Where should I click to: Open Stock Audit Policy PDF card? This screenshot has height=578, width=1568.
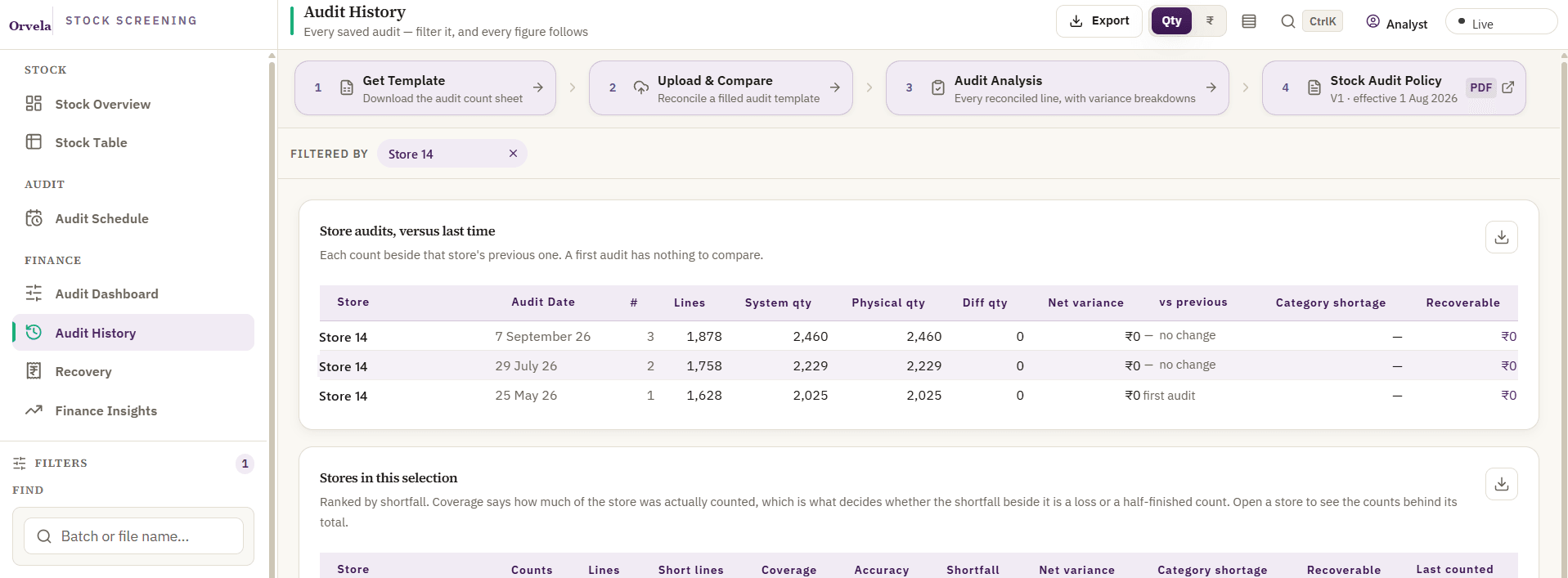pos(1394,87)
